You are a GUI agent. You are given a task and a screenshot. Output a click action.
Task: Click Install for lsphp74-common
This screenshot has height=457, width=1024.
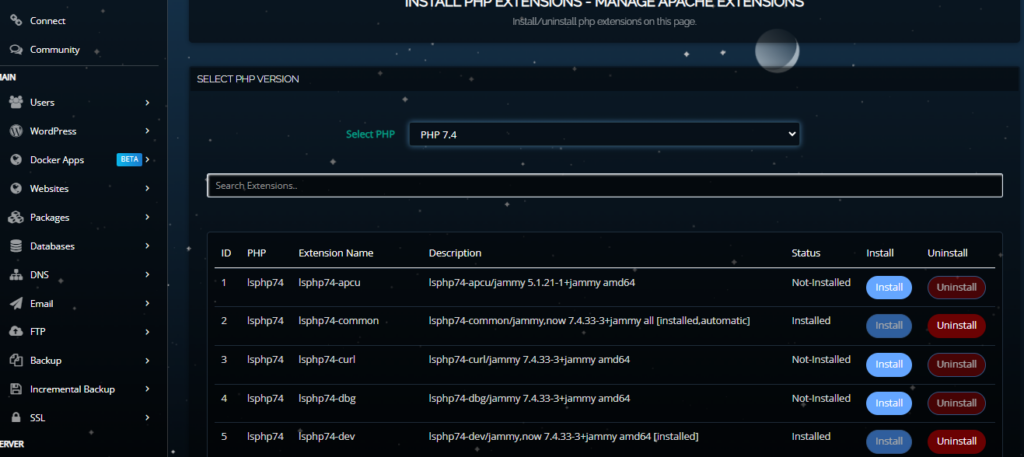[x=889, y=326]
